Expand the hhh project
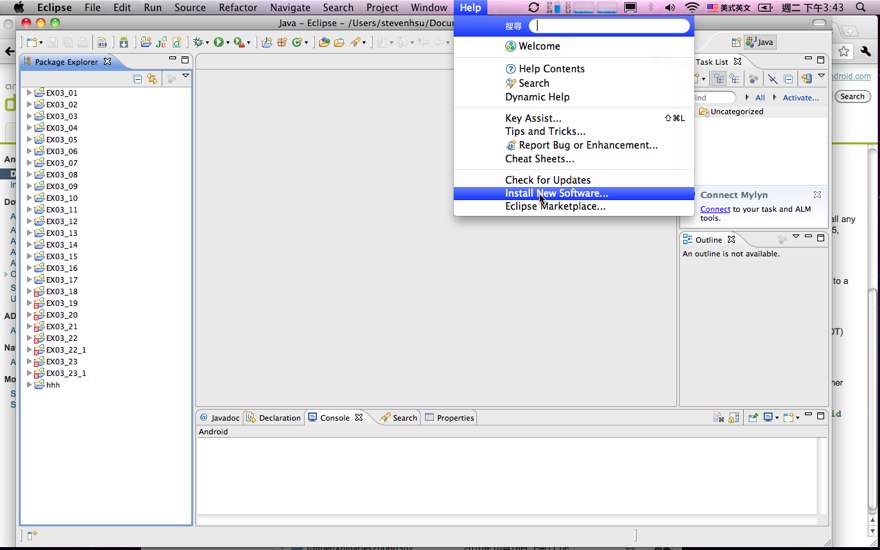The height and width of the screenshot is (550, 880). click(x=30, y=384)
